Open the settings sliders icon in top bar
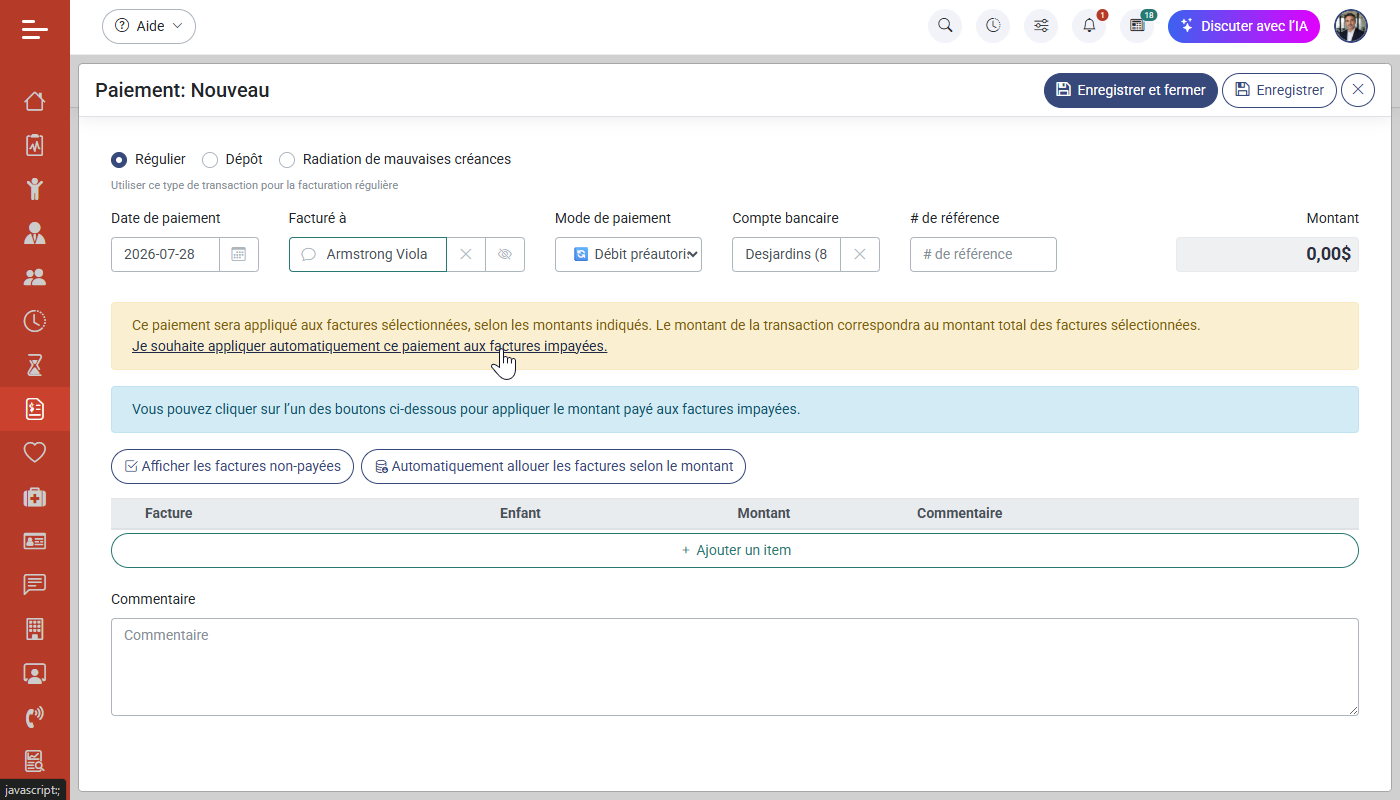1400x800 pixels. (1041, 26)
